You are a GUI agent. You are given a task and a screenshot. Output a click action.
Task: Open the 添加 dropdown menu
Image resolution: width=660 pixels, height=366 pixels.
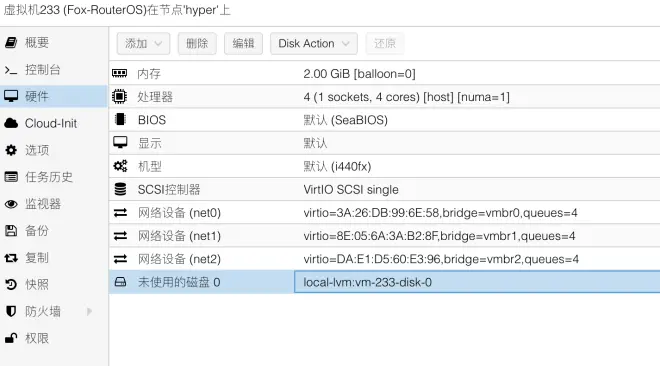pos(144,43)
